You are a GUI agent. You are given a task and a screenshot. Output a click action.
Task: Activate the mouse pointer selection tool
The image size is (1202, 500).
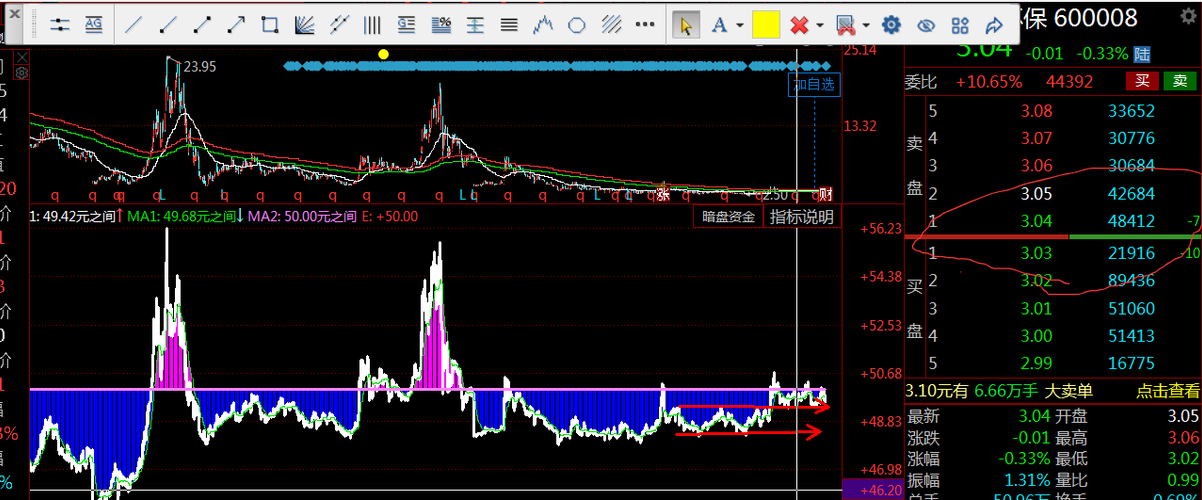(x=686, y=24)
